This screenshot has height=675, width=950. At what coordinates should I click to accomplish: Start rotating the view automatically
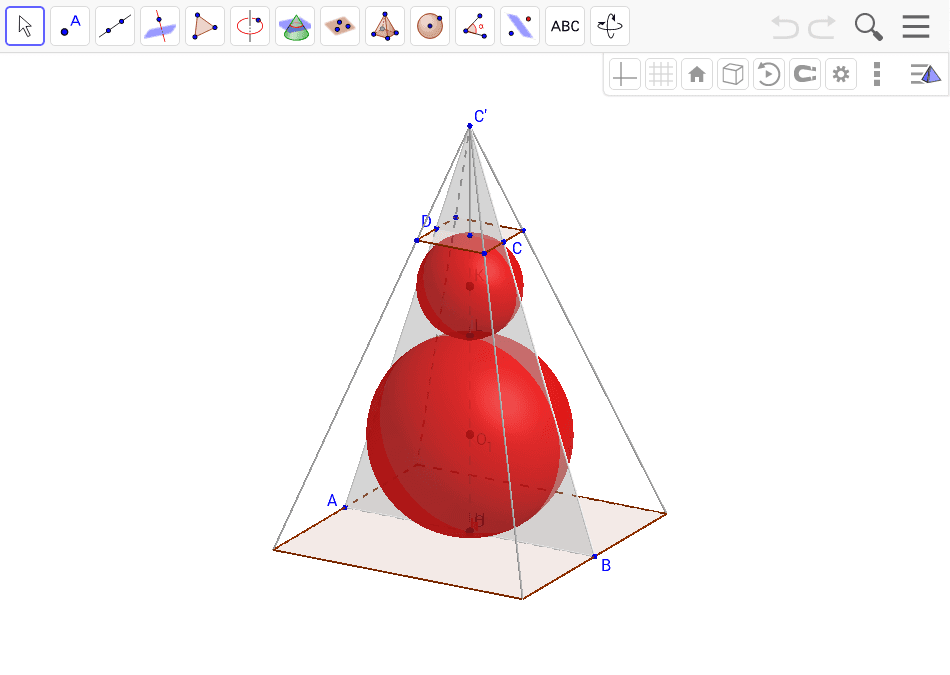769,75
